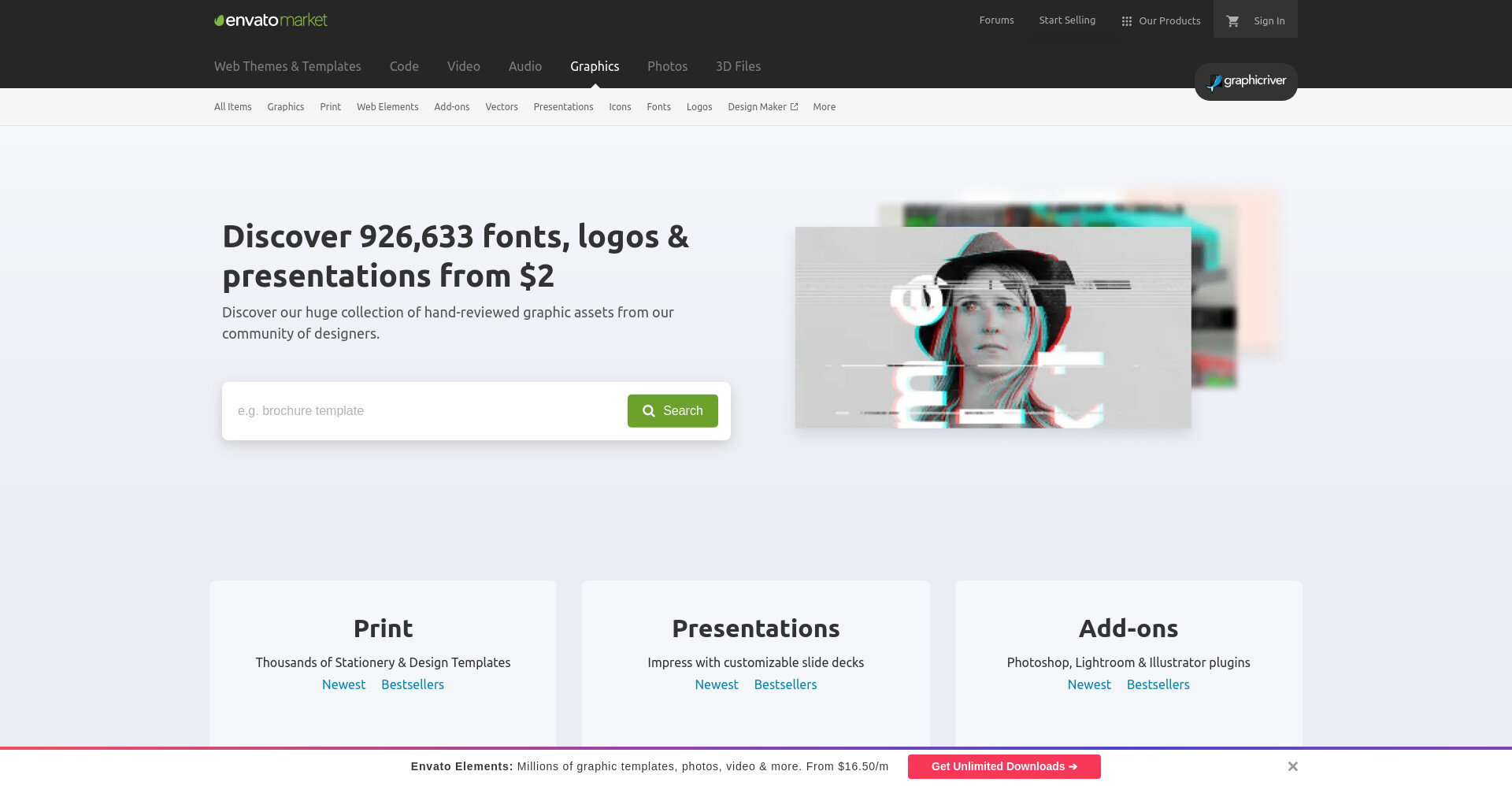Open the Fonts subcategory
Screen dimensions: 1512x786
coord(659,107)
